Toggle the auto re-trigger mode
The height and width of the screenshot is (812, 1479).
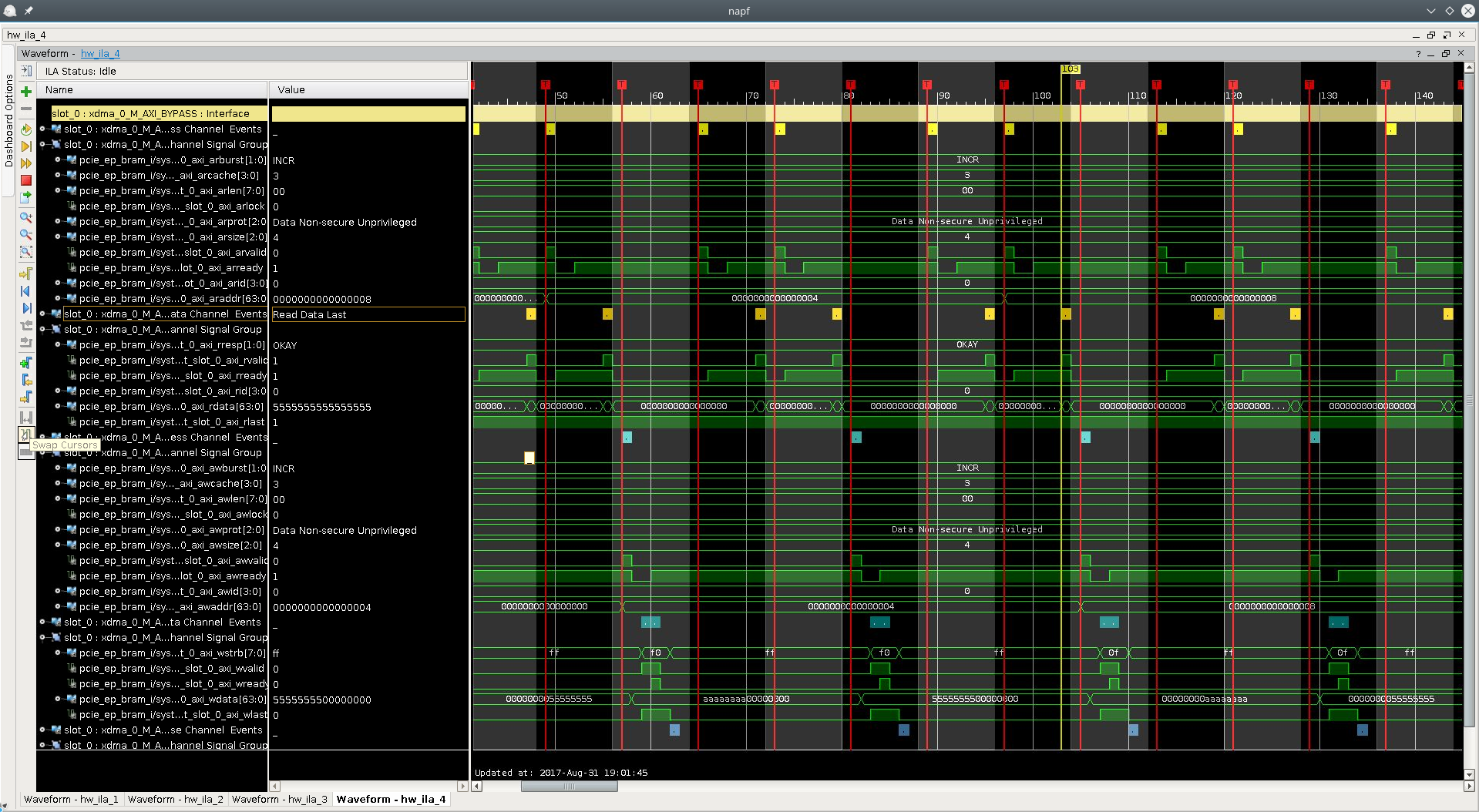coord(25,129)
